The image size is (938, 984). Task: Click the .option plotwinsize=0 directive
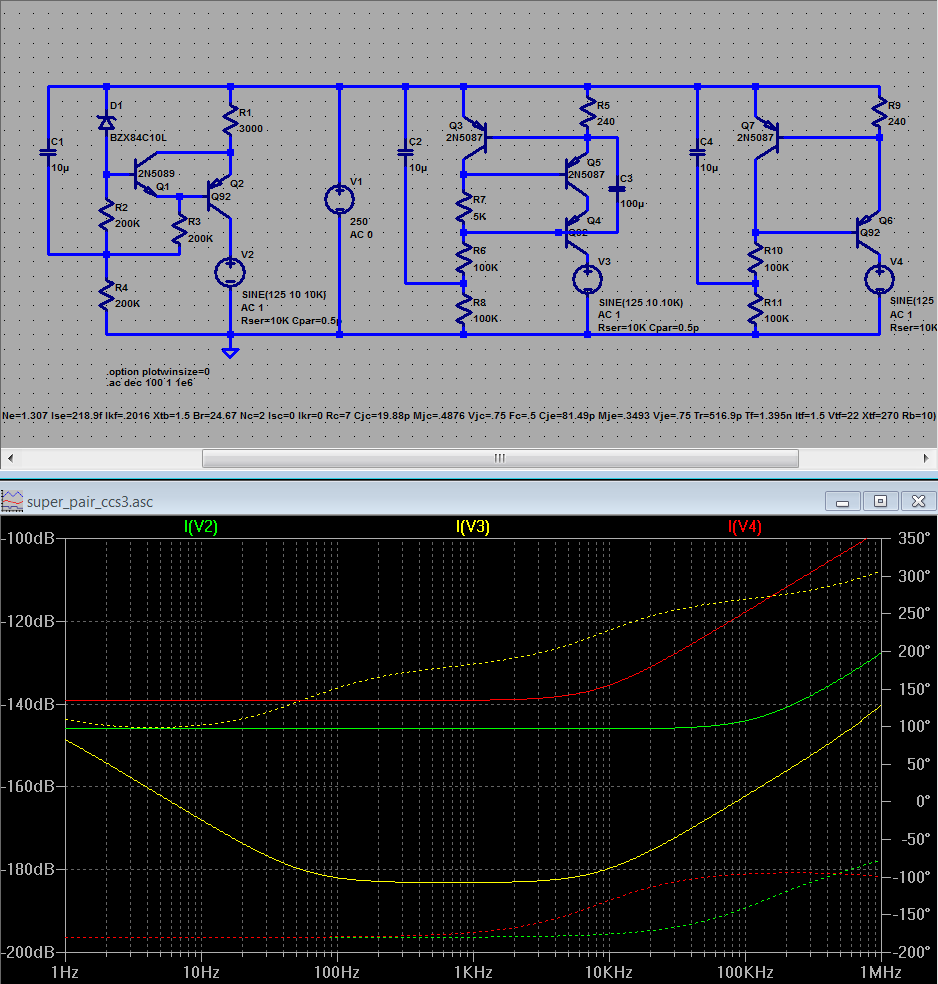tap(158, 372)
